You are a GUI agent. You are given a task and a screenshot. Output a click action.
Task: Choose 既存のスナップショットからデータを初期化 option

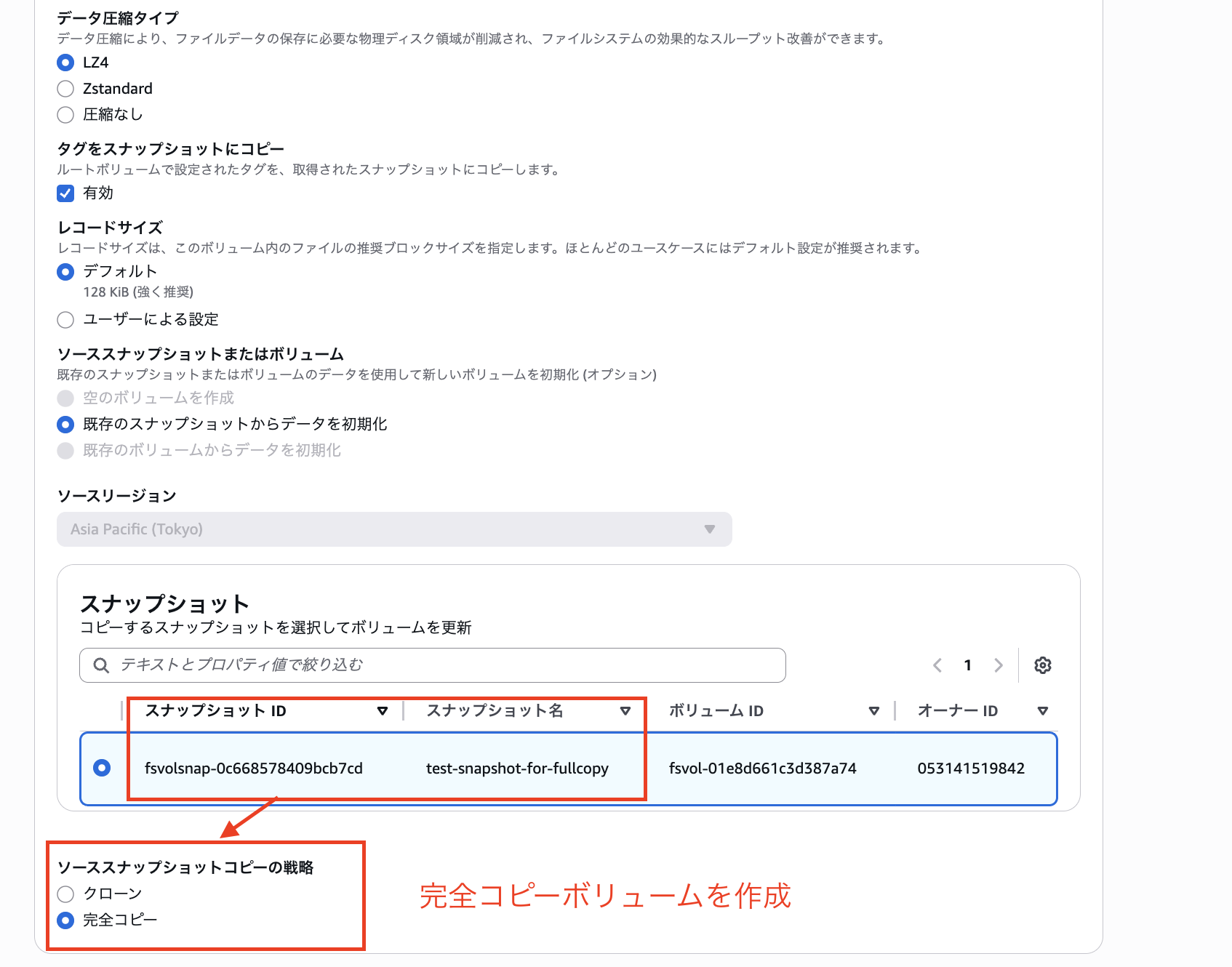pyautogui.click(x=65, y=425)
